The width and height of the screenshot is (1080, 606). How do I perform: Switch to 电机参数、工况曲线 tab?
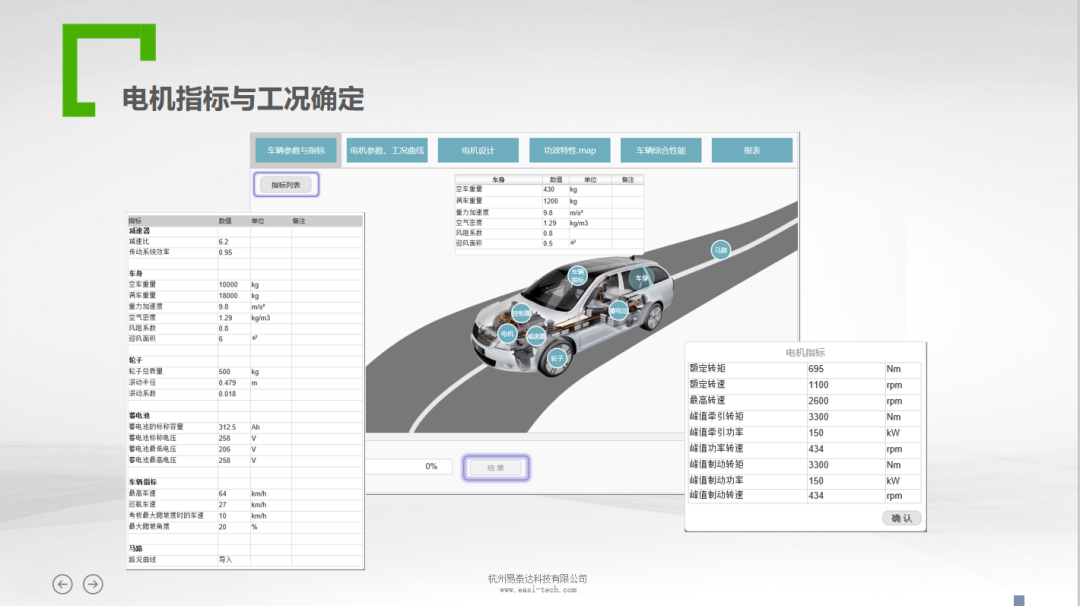387,150
